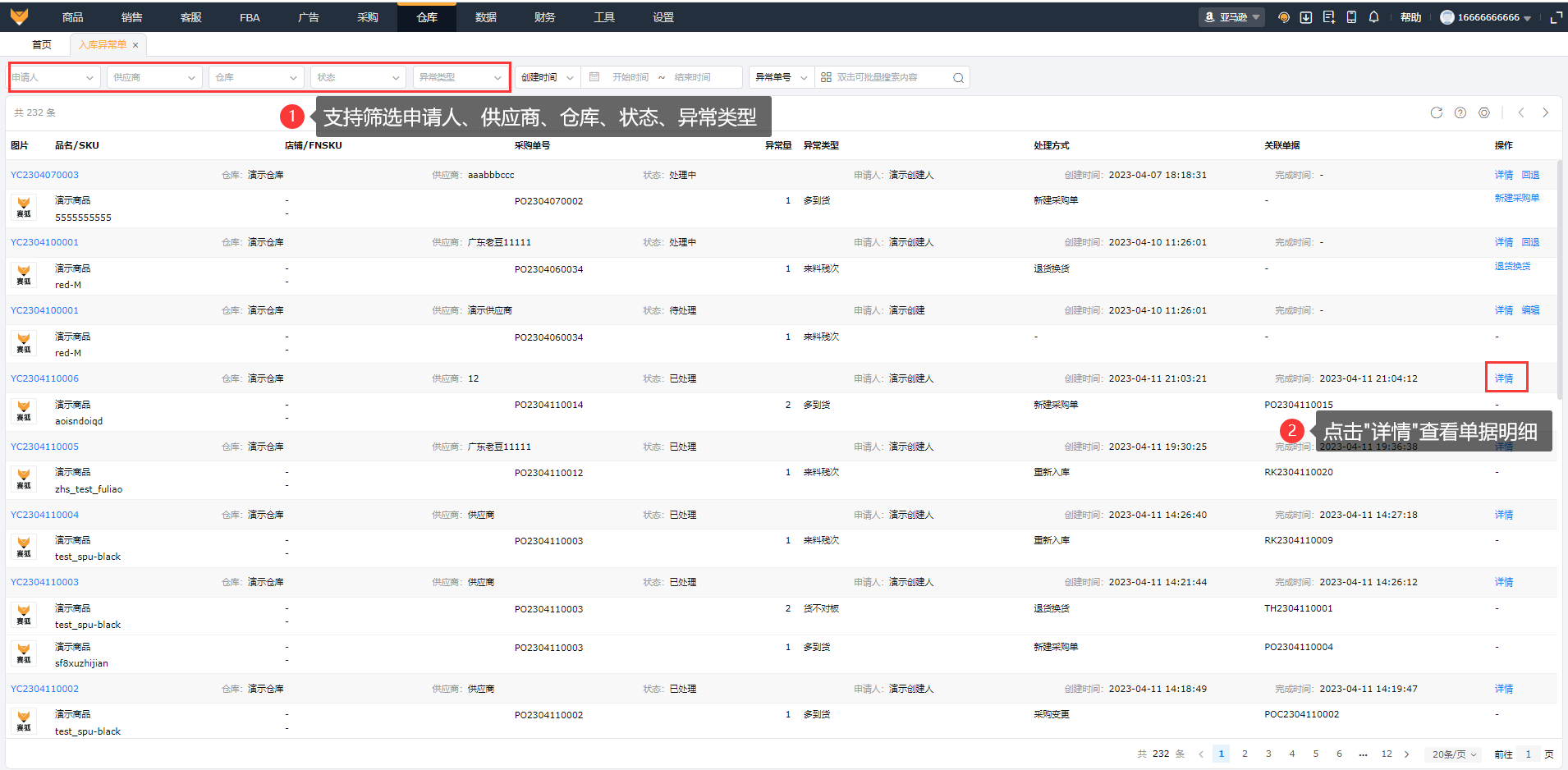Click pagination previous arrow at bottom
This screenshot has height=770, width=1568.
[x=1201, y=754]
